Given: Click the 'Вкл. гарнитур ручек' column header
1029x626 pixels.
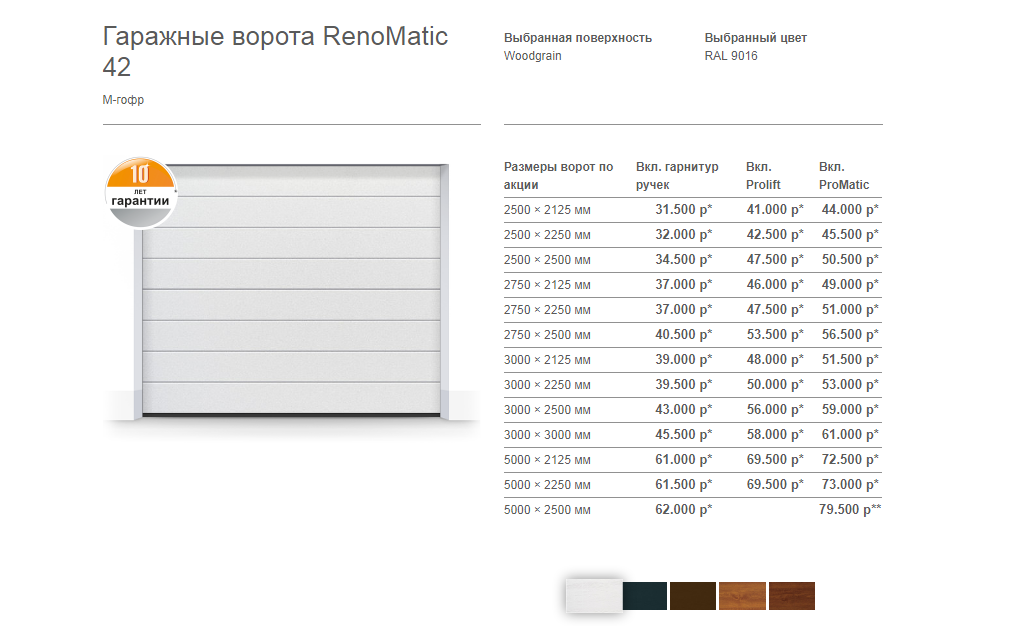Looking at the screenshot, I should tap(677, 176).
